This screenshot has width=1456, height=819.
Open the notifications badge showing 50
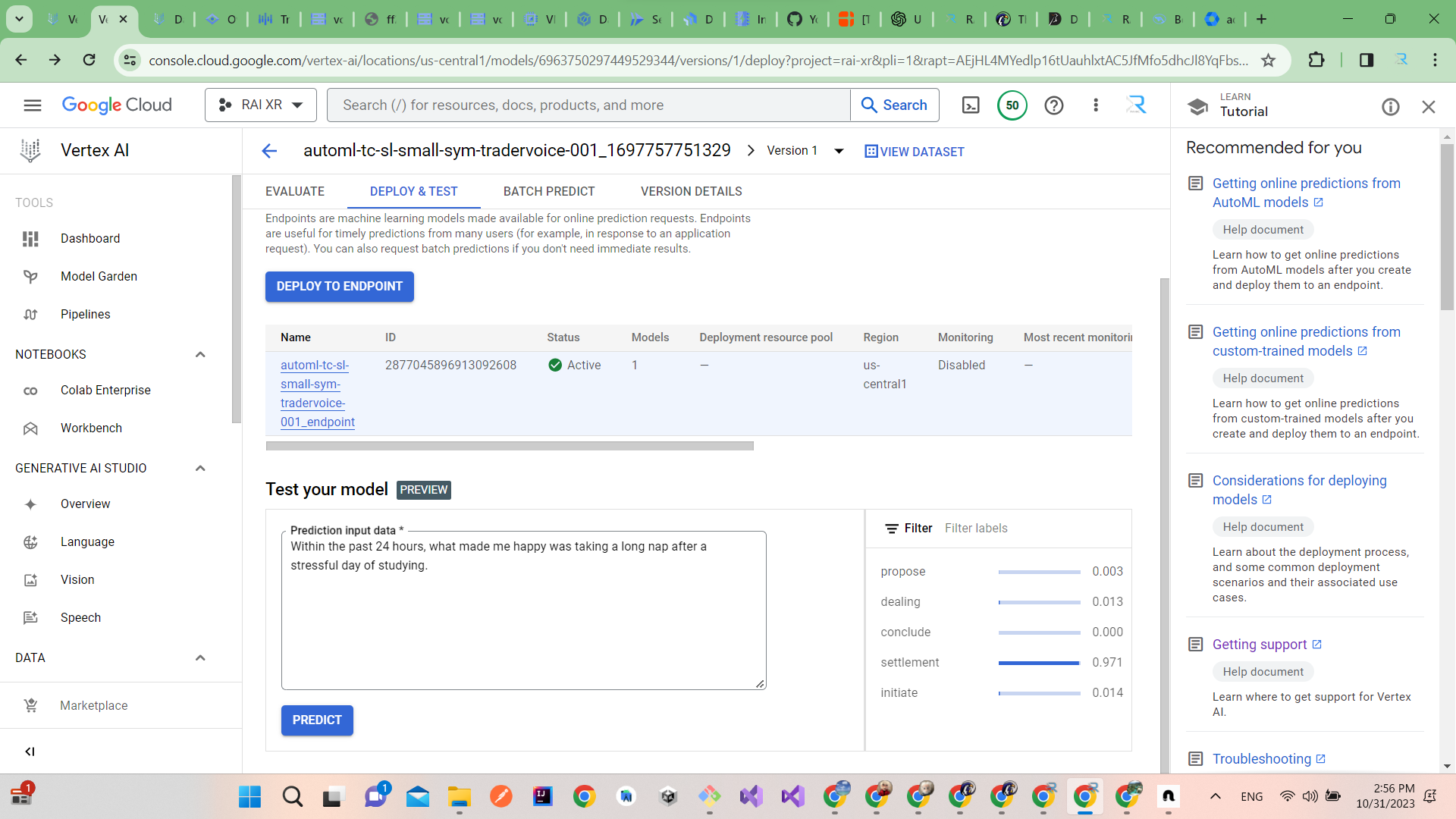coord(1012,105)
